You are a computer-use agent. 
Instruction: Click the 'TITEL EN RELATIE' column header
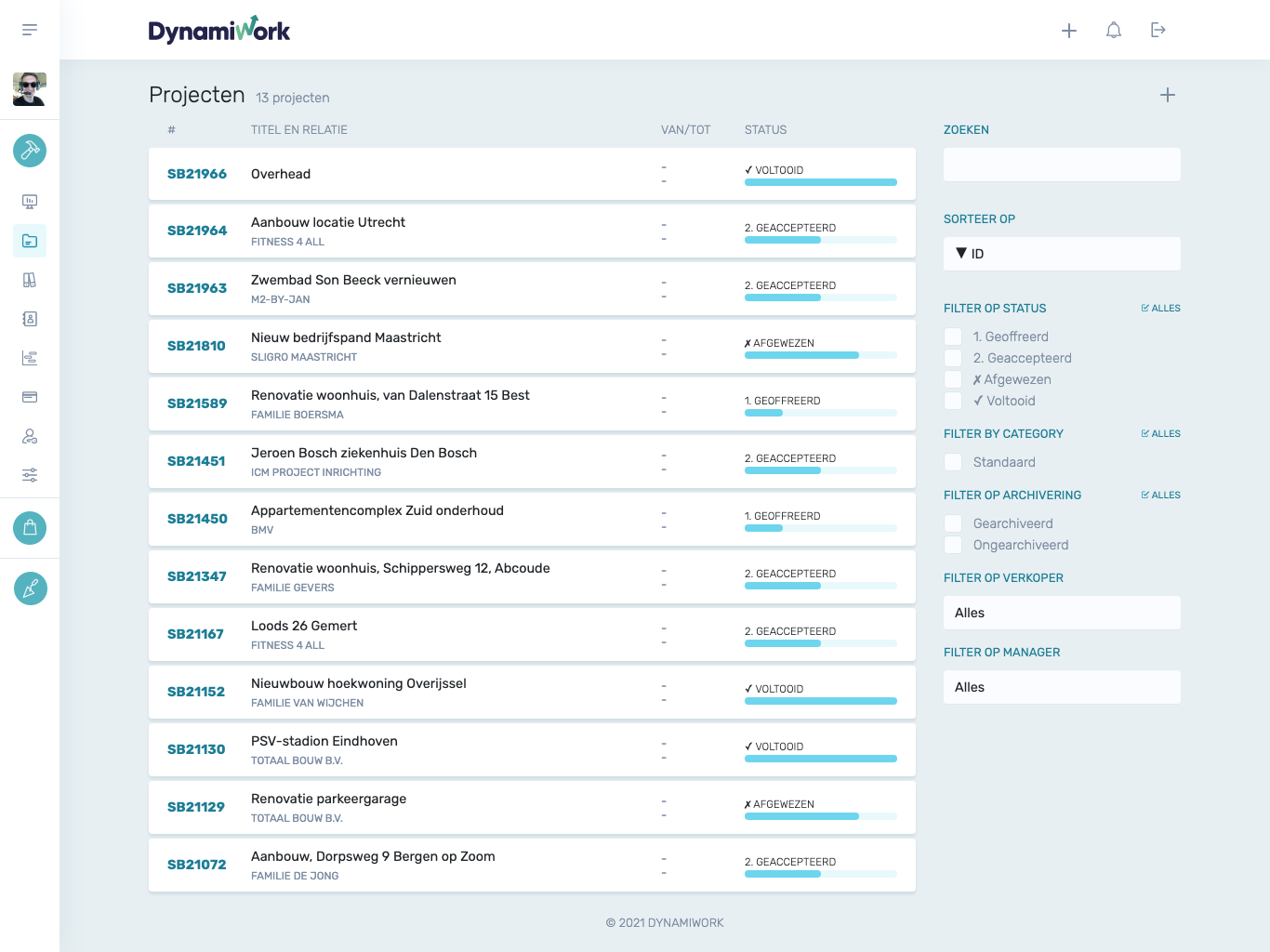point(299,130)
